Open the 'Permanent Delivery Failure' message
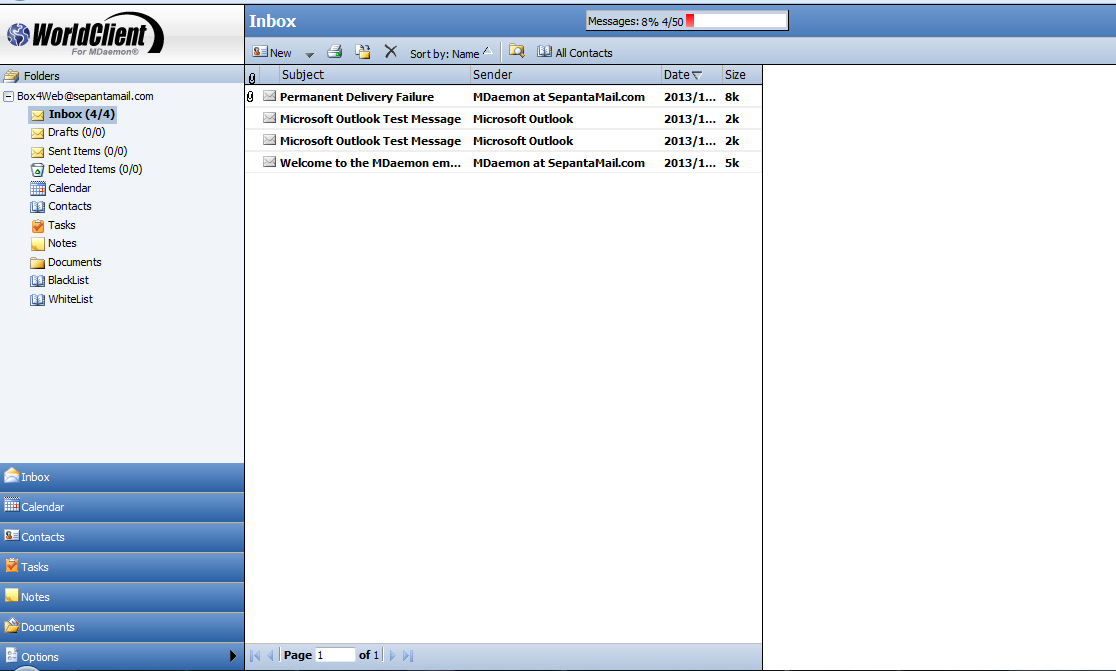 pyautogui.click(x=357, y=97)
